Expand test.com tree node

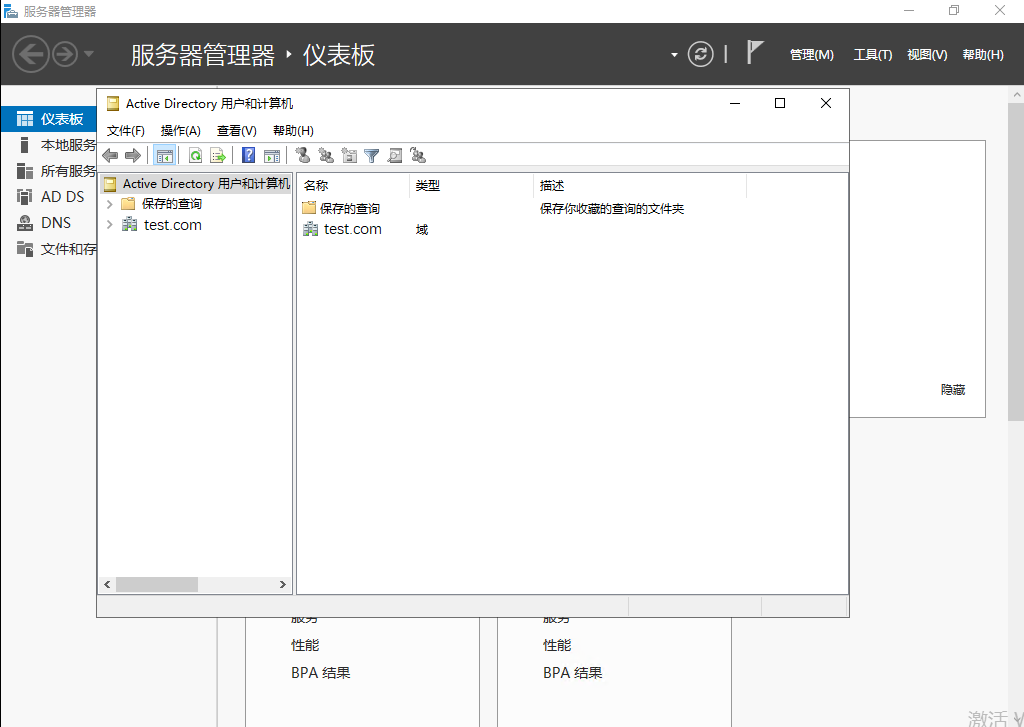pos(110,225)
